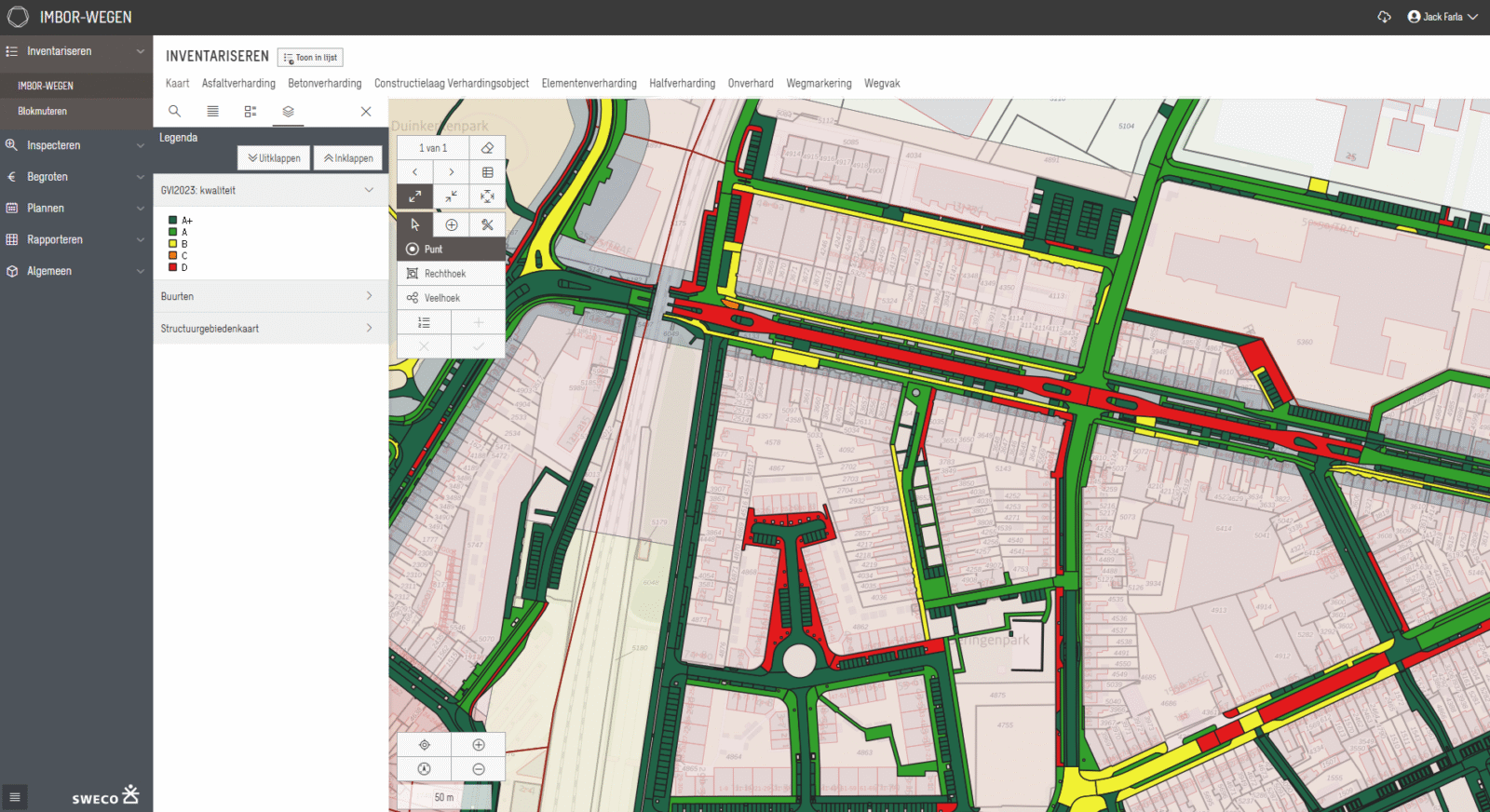Open the Wegmarkering tab
1490x812 pixels.
pos(819,83)
